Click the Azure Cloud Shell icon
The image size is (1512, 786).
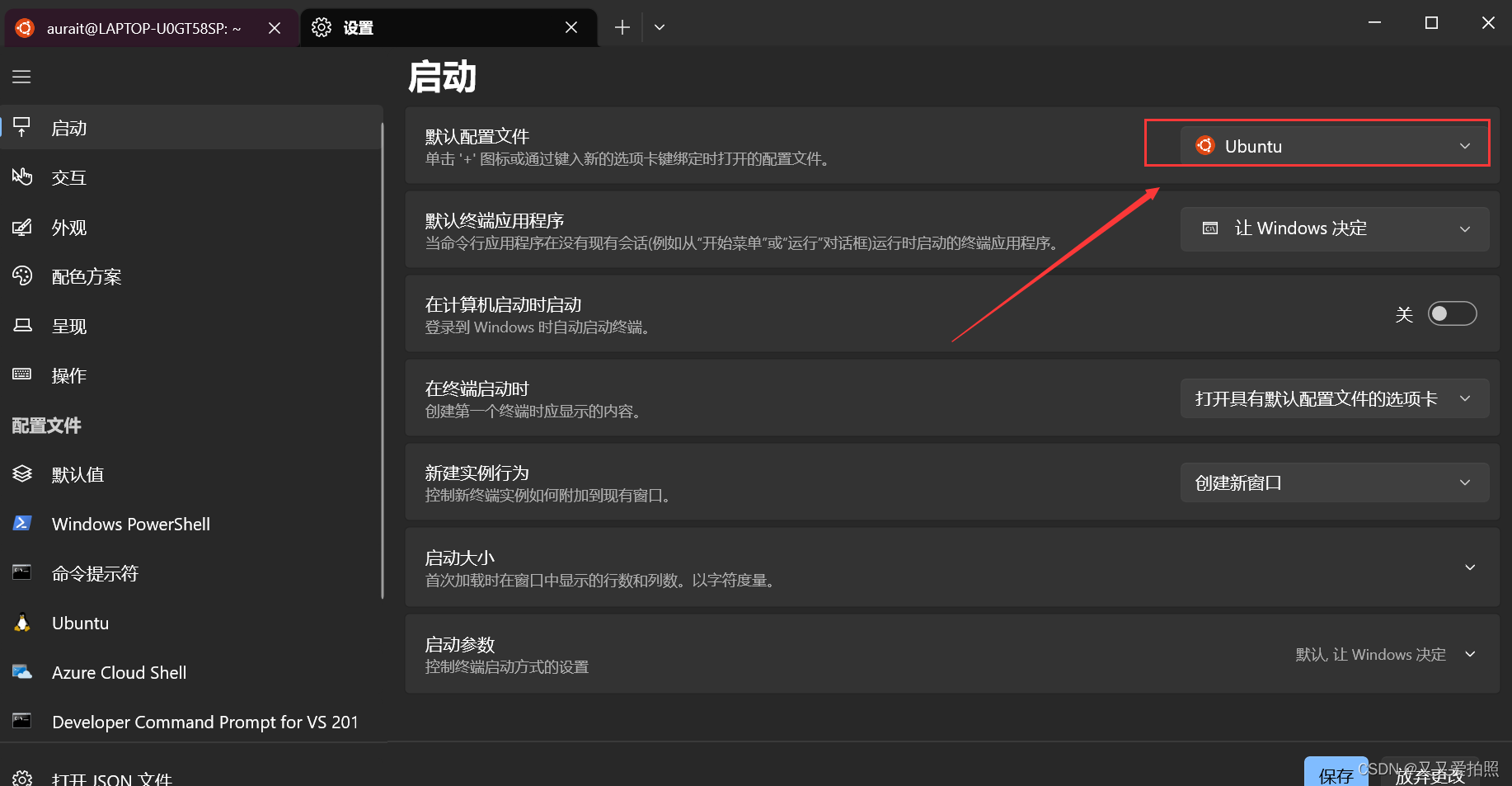[22, 672]
